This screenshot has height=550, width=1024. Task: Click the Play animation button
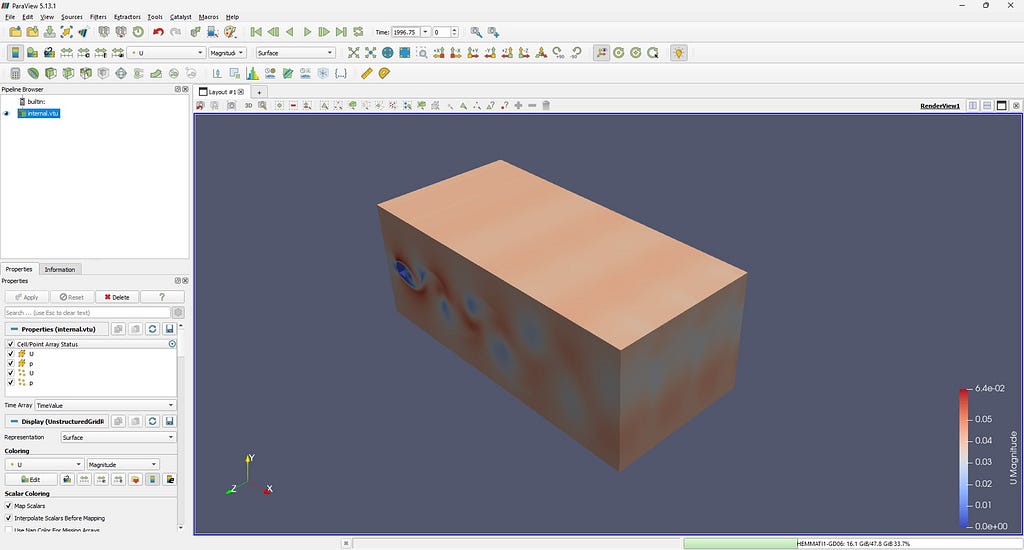click(307, 32)
